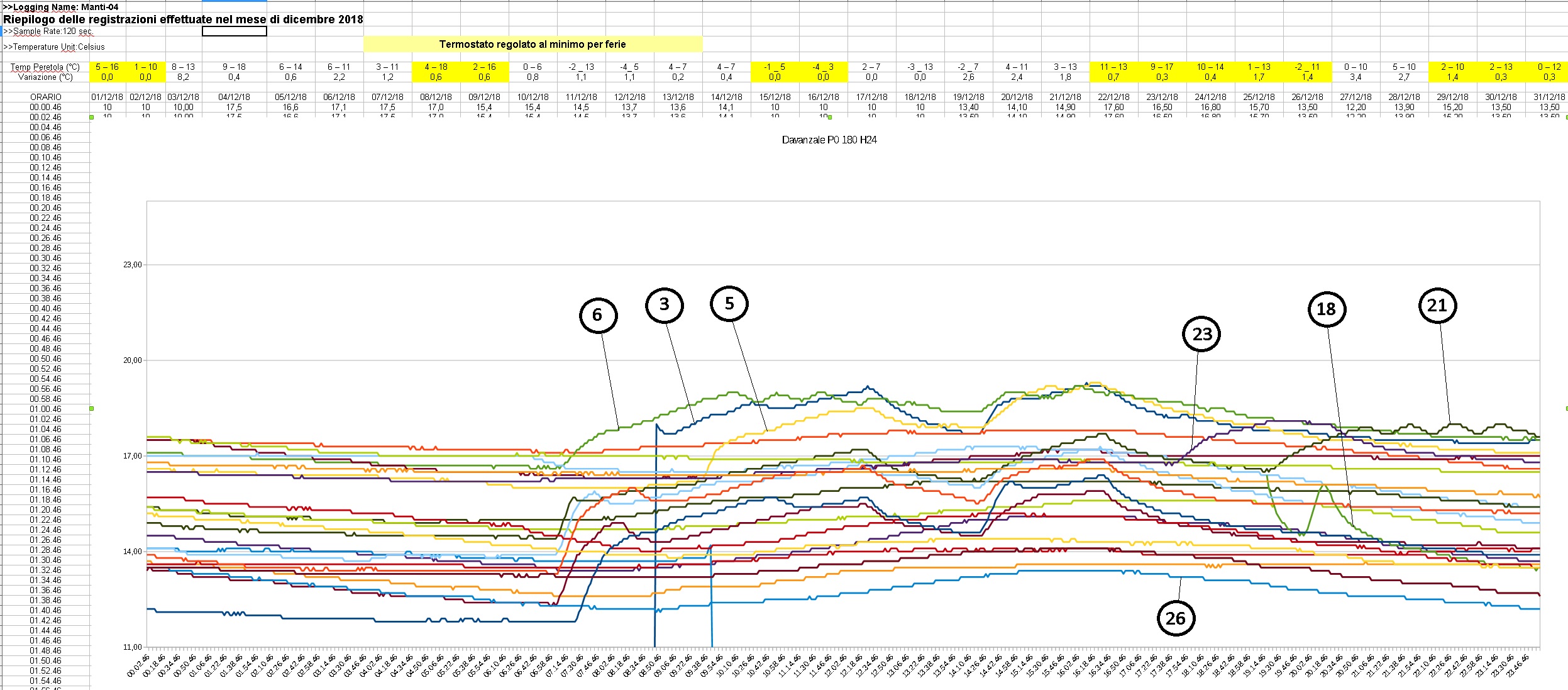Click the empty bordered cell beside Sample Rate
The width and height of the screenshot is (1568, 690).
(234, 31)
